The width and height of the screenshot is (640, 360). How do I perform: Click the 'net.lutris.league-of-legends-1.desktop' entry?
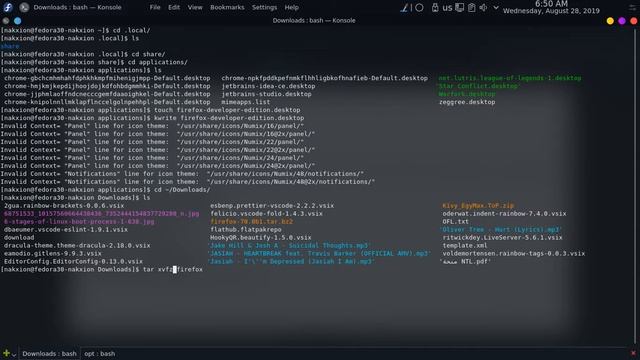510,78
